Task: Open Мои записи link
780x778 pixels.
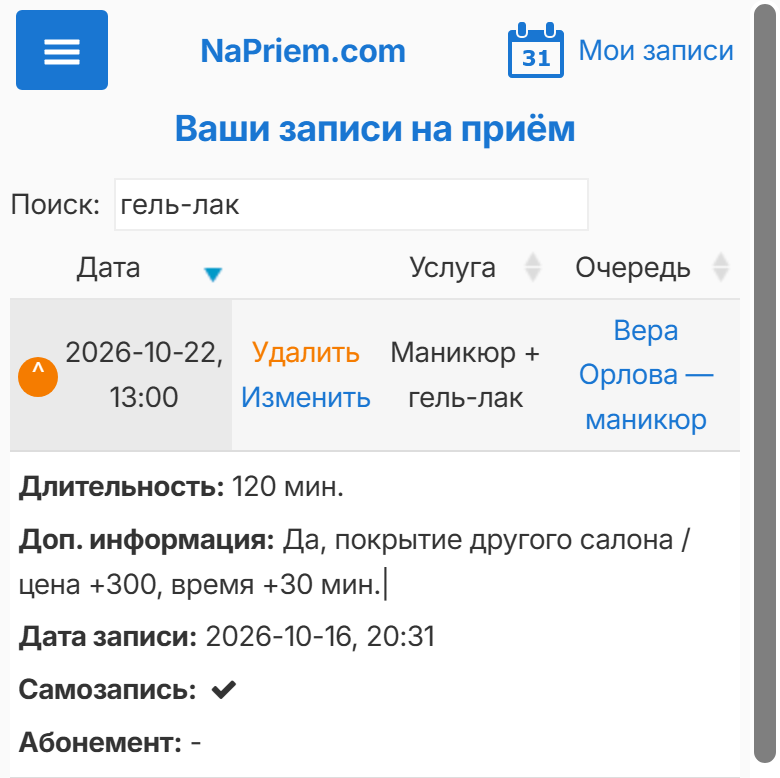Action: click(x=656, y=51)
